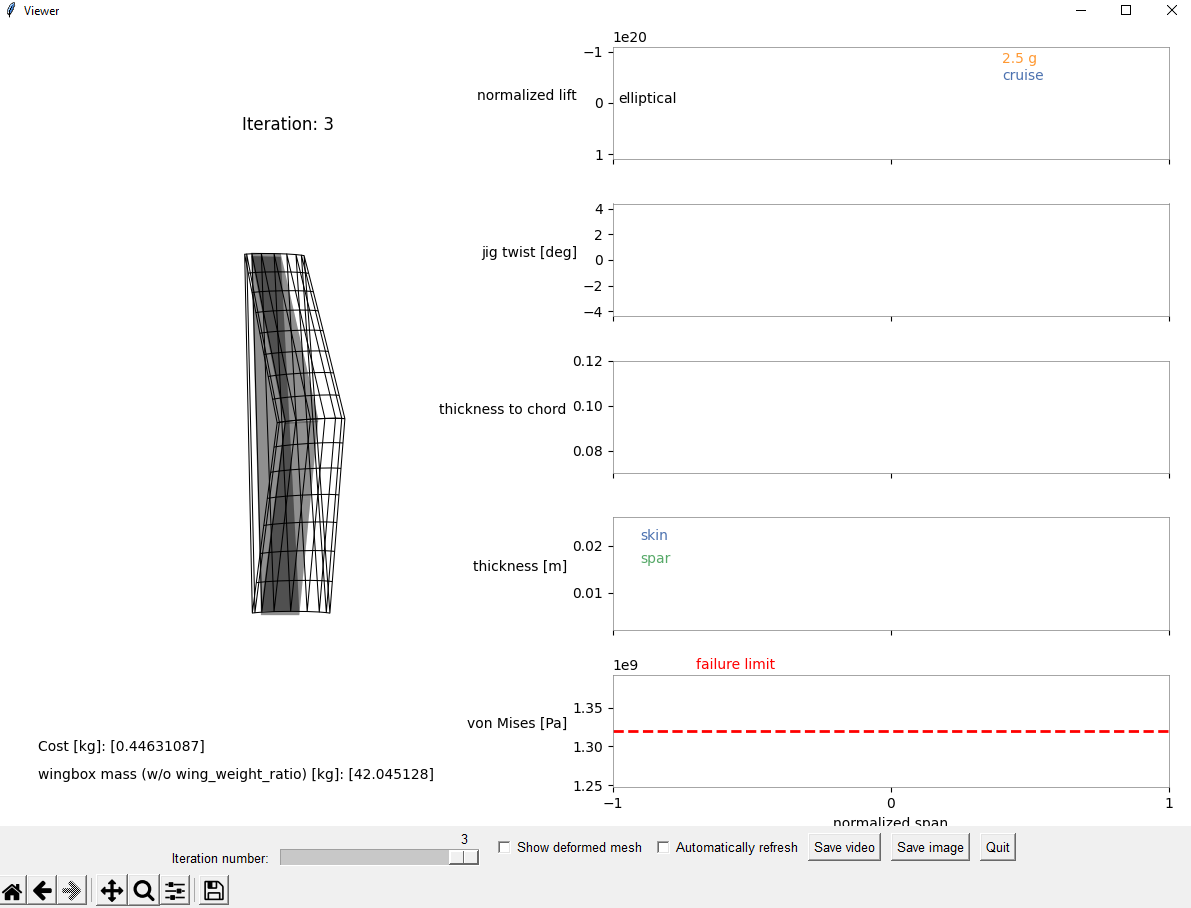Click the forward navigation arrow icon
Screen dimensions: 1191x908
(71, 890)
